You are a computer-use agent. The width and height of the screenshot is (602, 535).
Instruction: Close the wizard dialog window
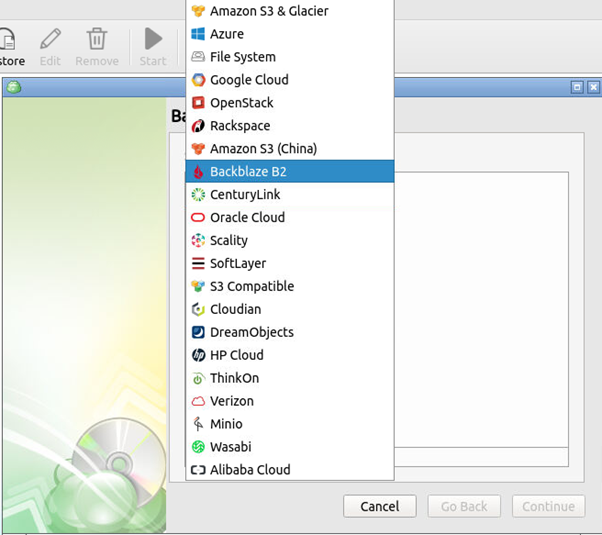click(594, 87)
